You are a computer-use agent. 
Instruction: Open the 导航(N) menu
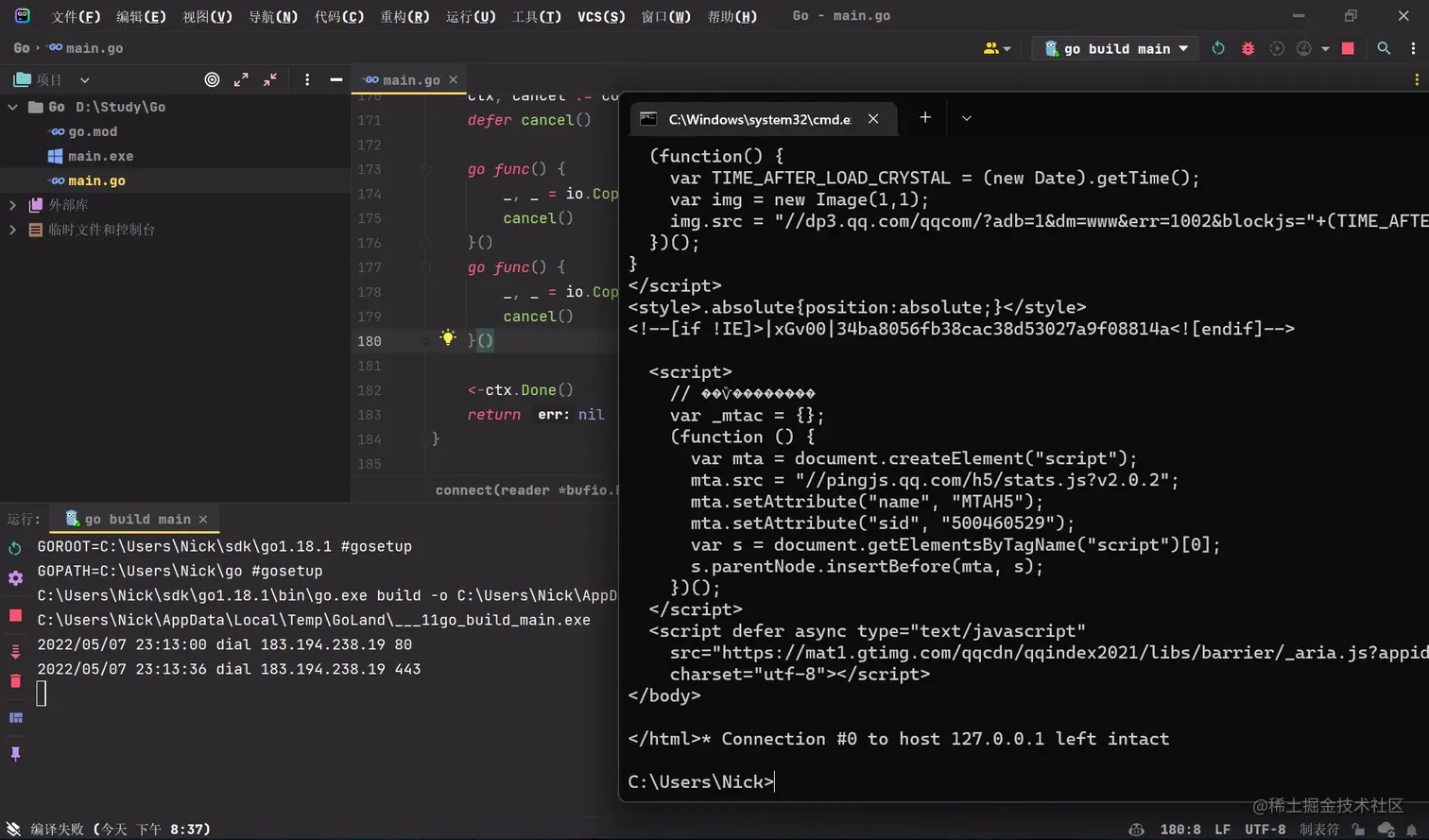click(273, 16)
